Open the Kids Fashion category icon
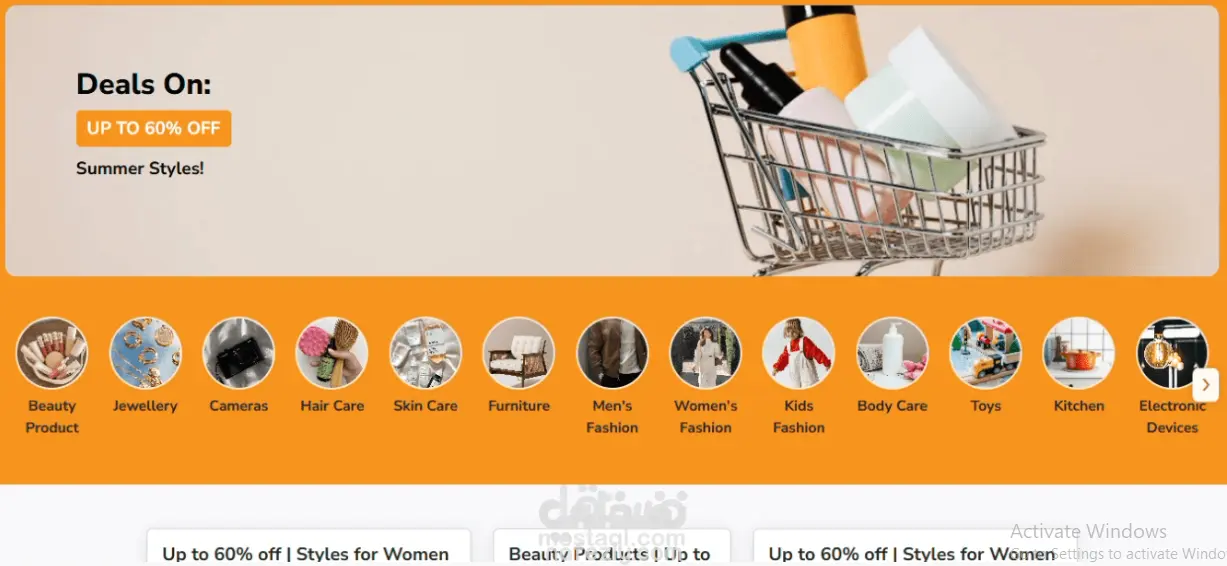 [x=799, y=353]
